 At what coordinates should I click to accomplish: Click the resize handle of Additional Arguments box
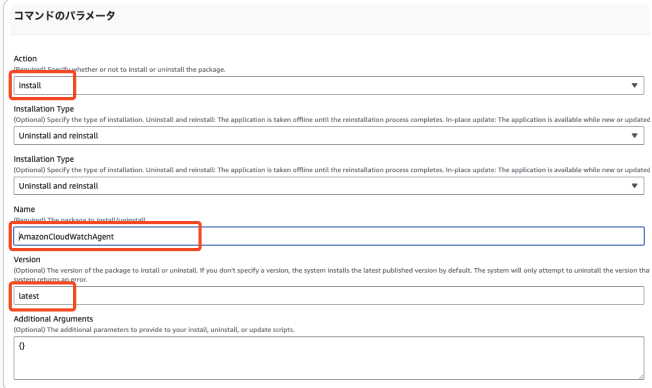[x=641, y=376]
